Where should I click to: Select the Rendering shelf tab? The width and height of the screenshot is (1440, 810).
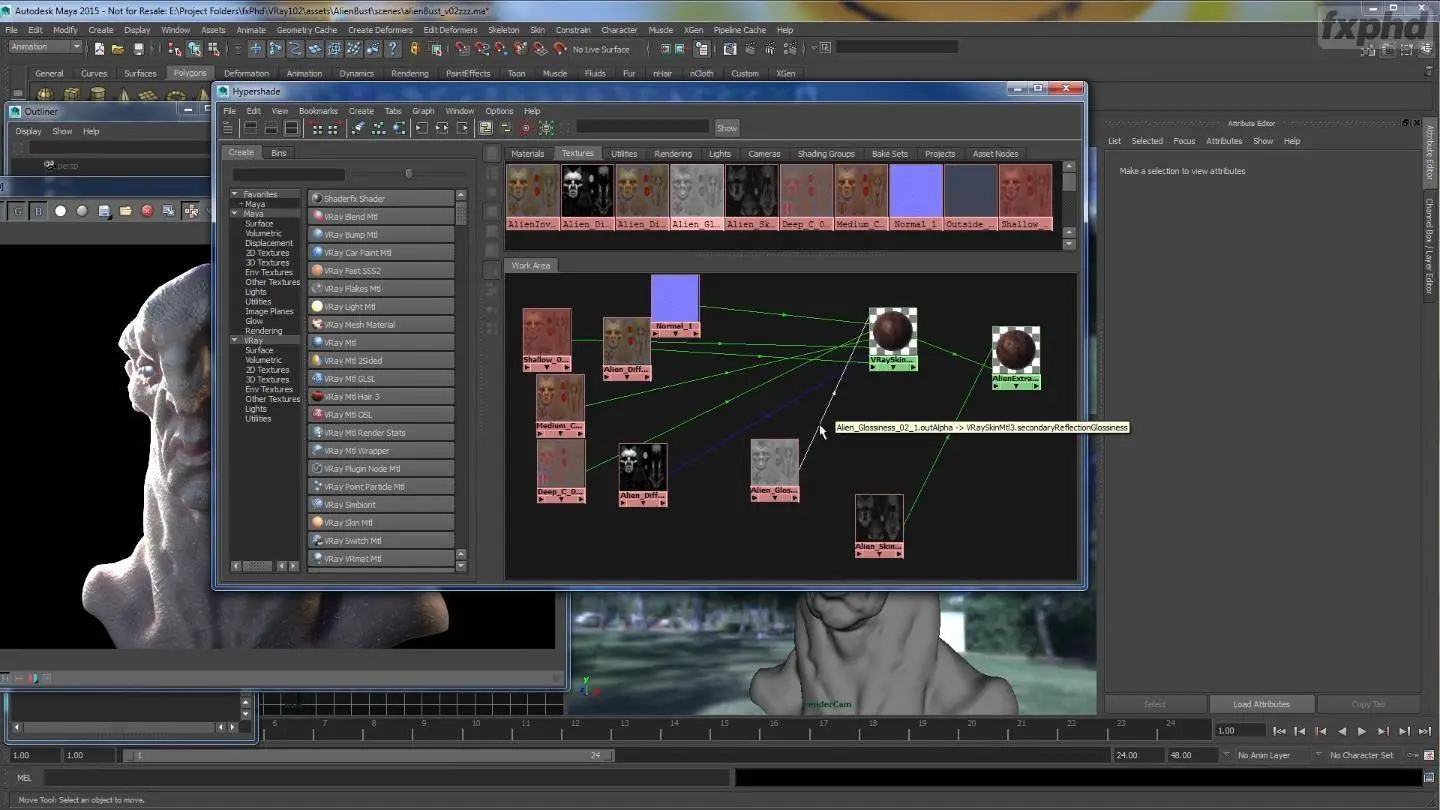point(410,73)
